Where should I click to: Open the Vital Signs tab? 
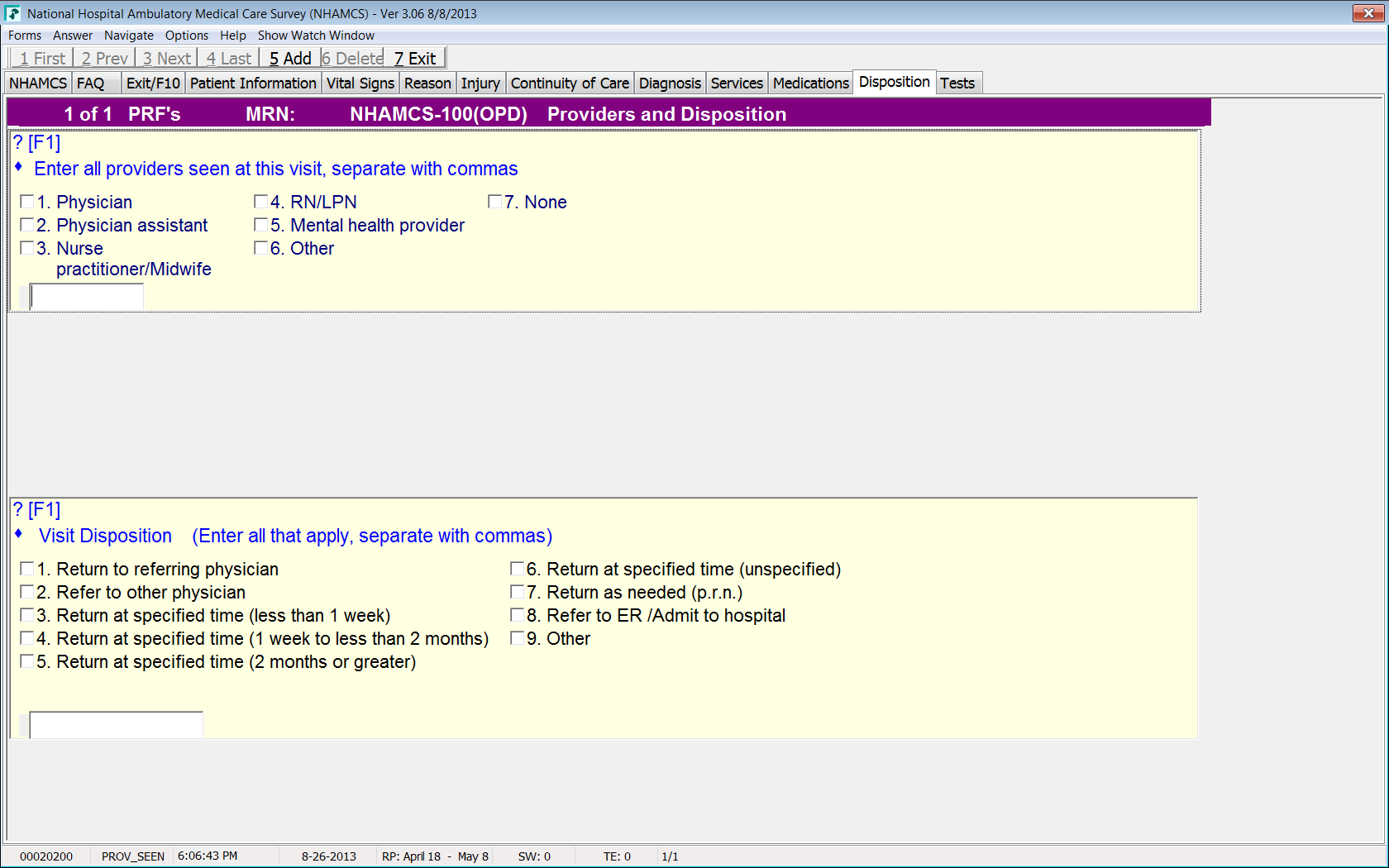tap(360, 83)
